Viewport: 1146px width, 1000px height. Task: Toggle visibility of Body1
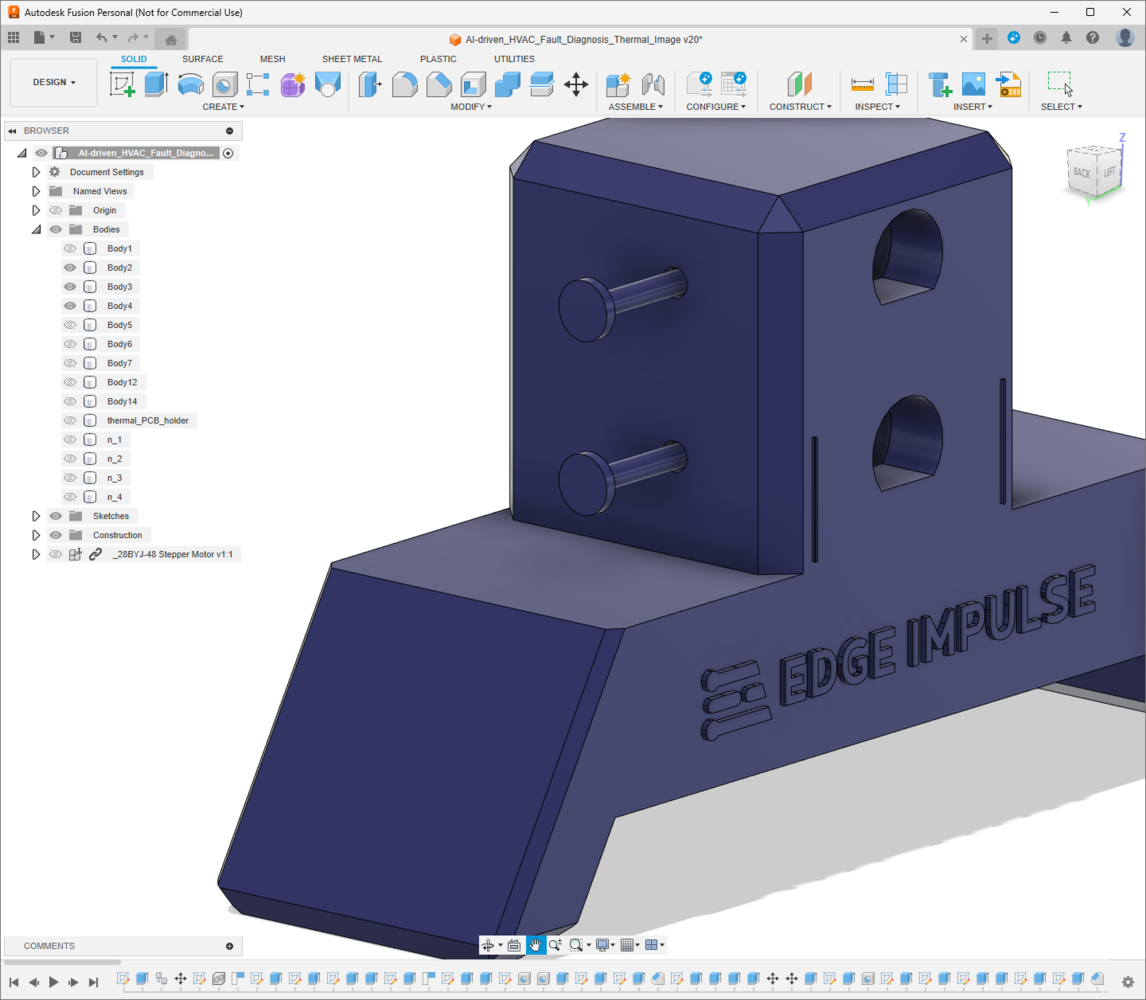[70, 249]
